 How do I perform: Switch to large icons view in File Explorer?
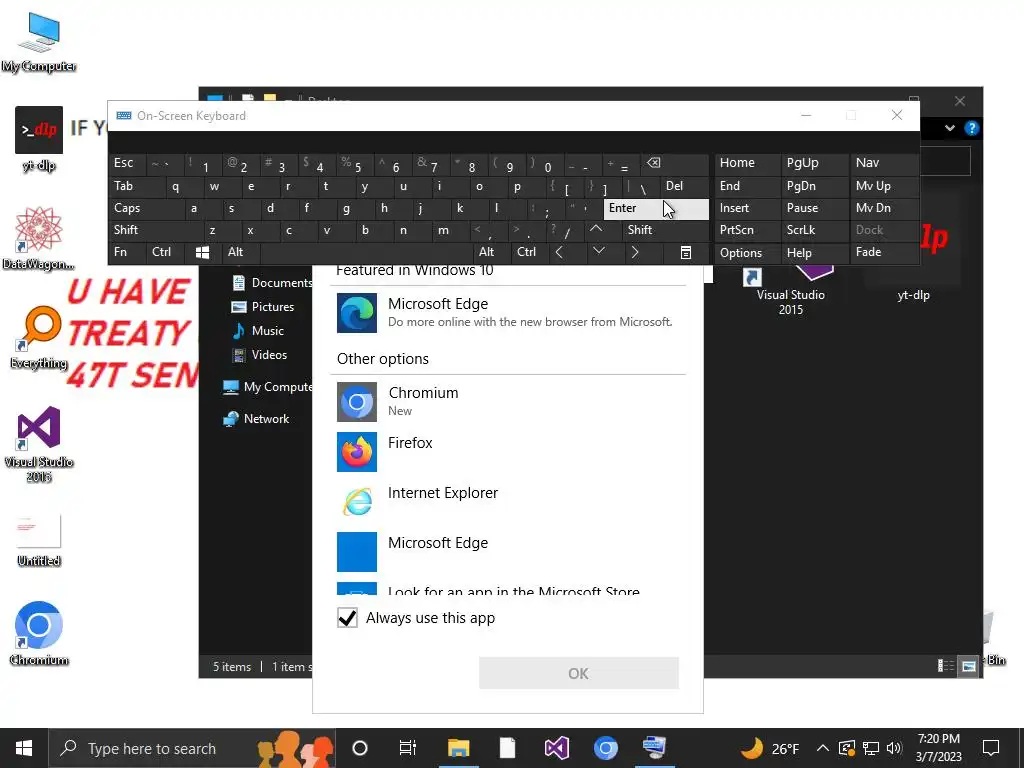[969, 666]
